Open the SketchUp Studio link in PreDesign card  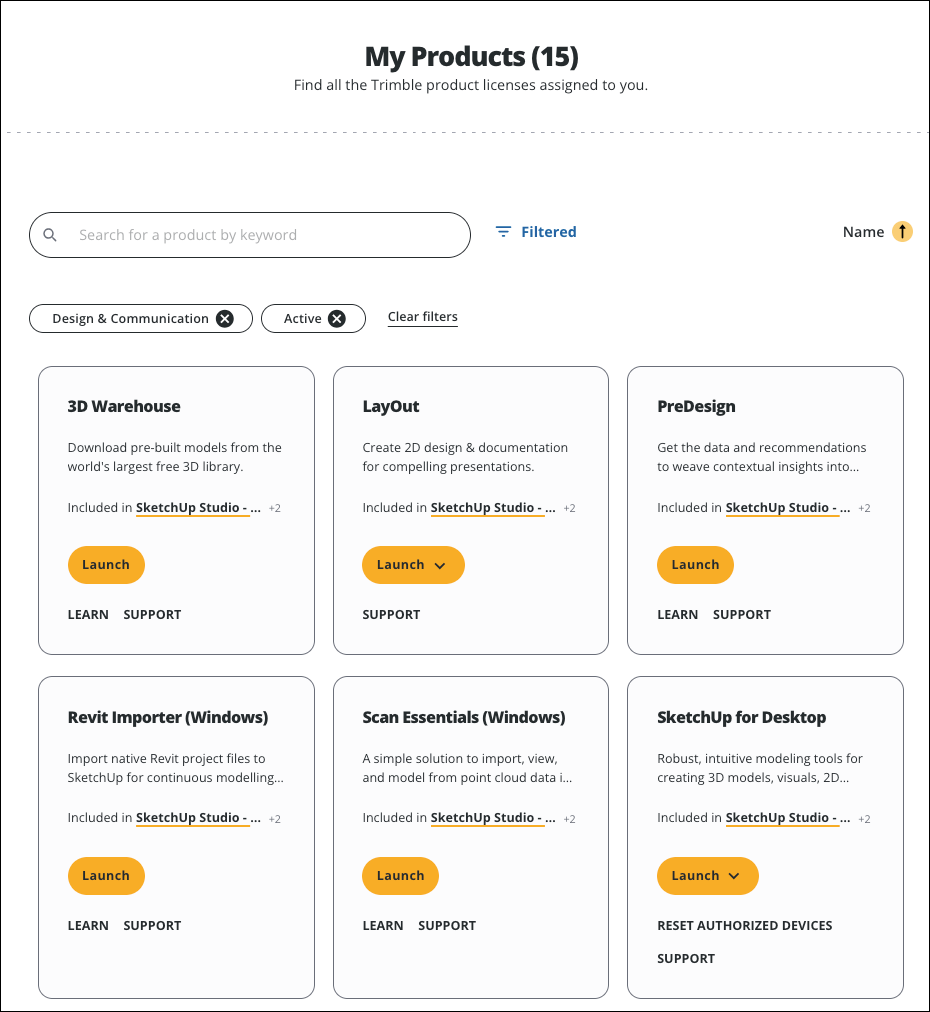(x=787, y=507)
